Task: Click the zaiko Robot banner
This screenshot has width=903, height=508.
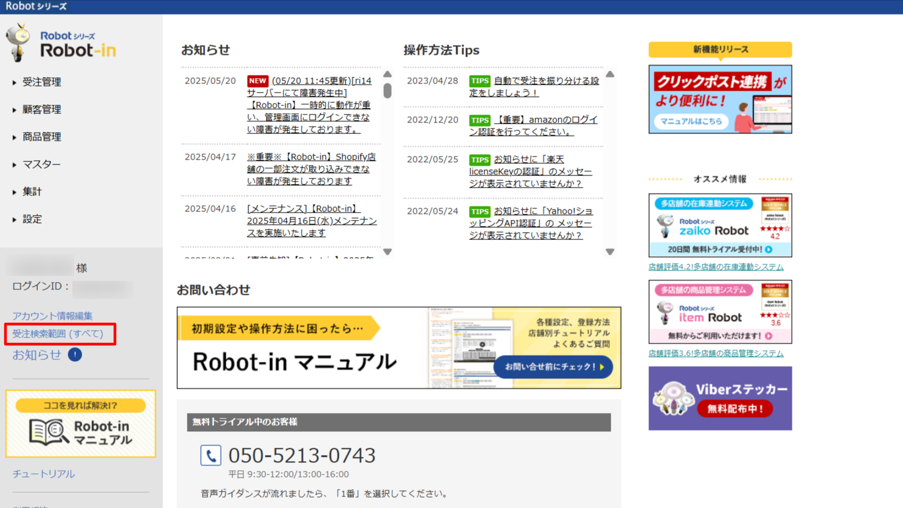Action: tap(720, 225)
